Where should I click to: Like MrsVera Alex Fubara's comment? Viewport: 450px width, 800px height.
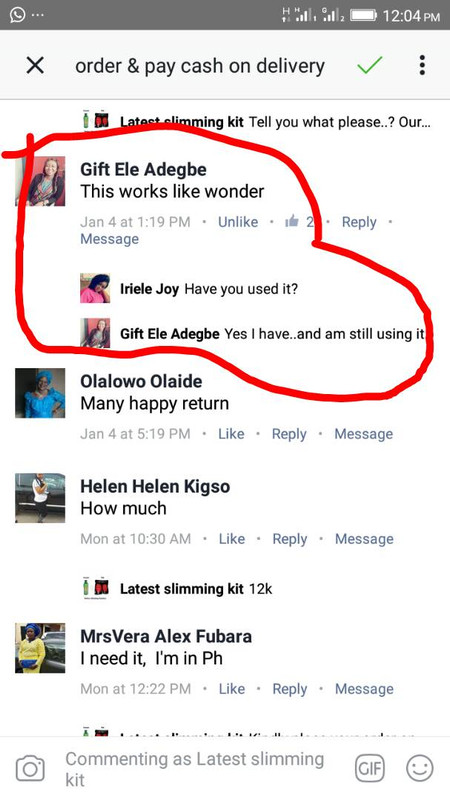tap(232, 689)
